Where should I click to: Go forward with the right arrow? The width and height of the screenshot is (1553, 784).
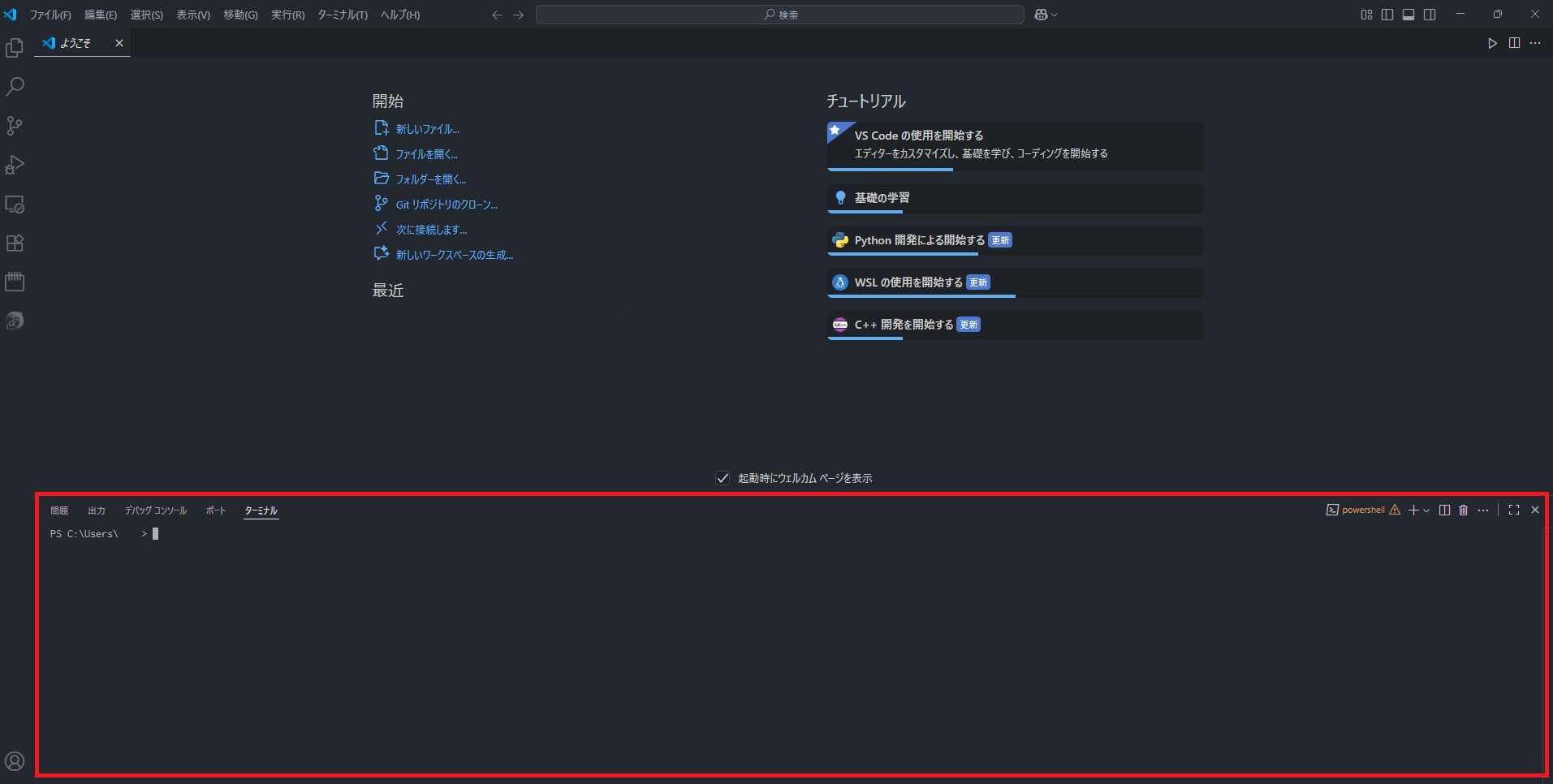[x=519, y=15]
